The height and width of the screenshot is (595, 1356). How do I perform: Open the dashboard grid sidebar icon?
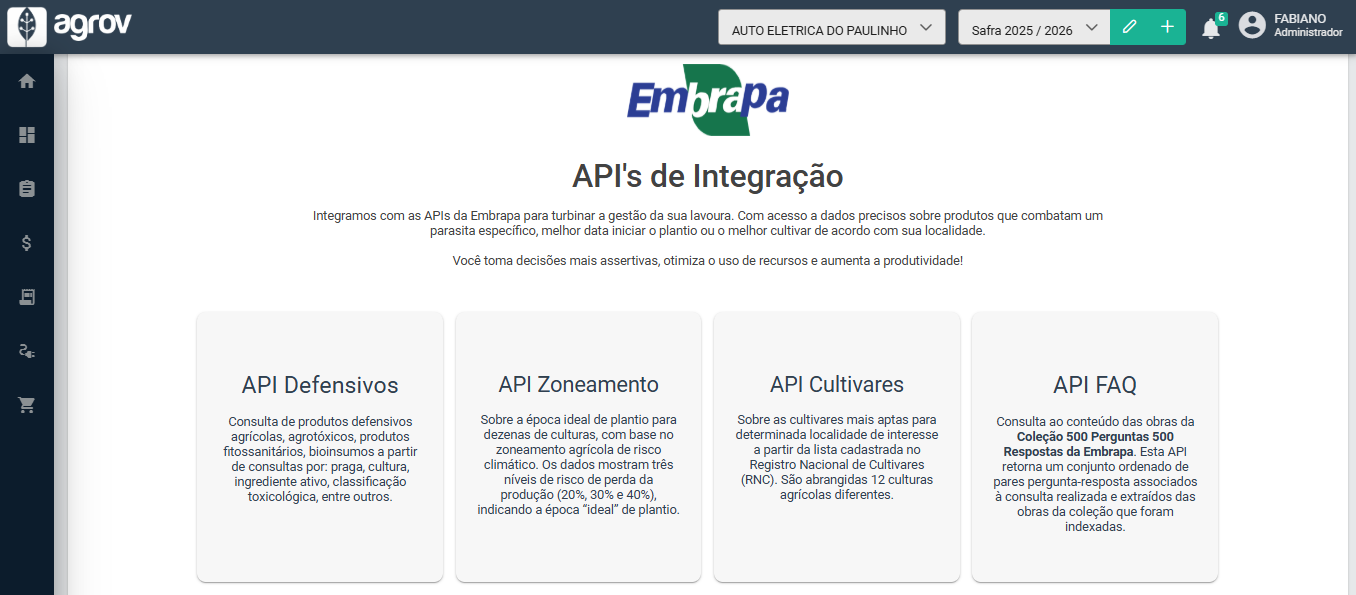(x=27, y=135)
